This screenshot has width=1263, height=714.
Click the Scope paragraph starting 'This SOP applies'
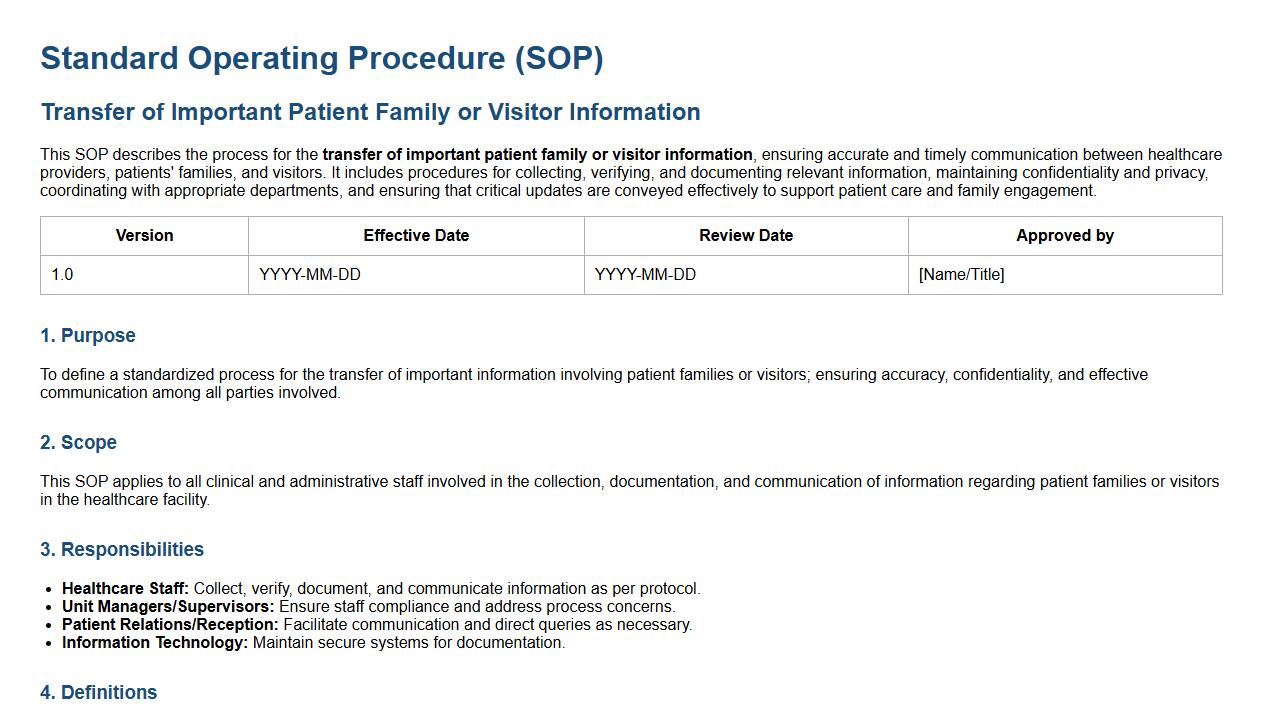[x=629, y=490]
